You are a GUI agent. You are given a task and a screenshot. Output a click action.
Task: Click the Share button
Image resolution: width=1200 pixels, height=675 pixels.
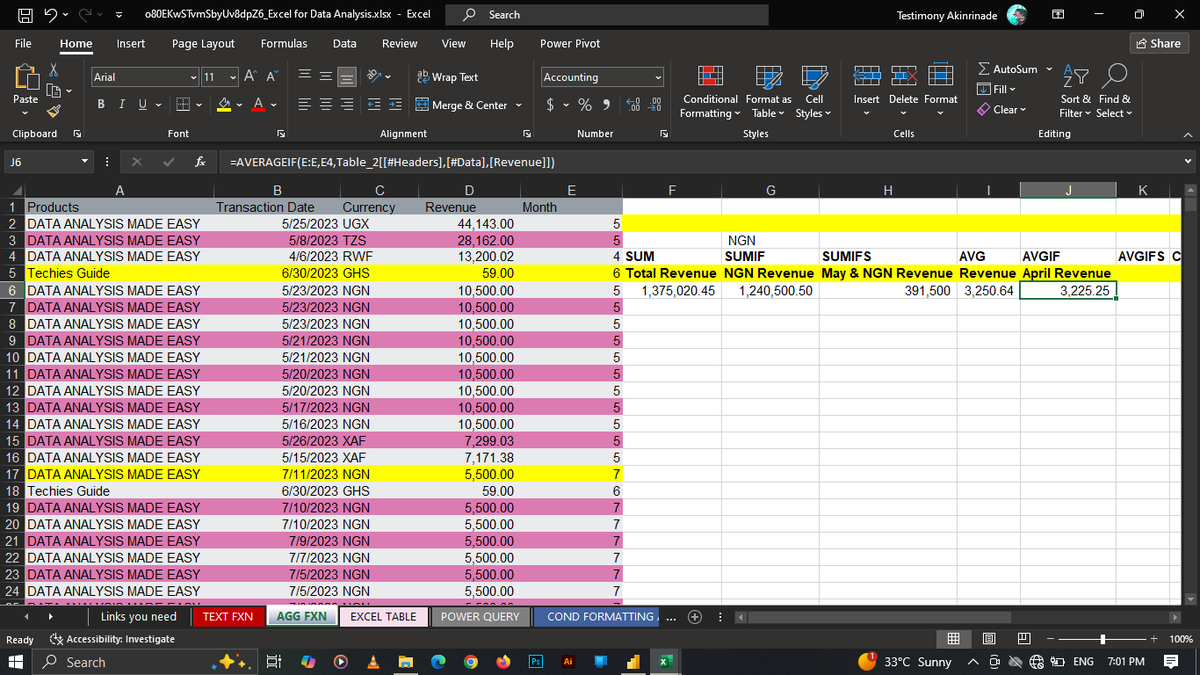pos(1157,43)
